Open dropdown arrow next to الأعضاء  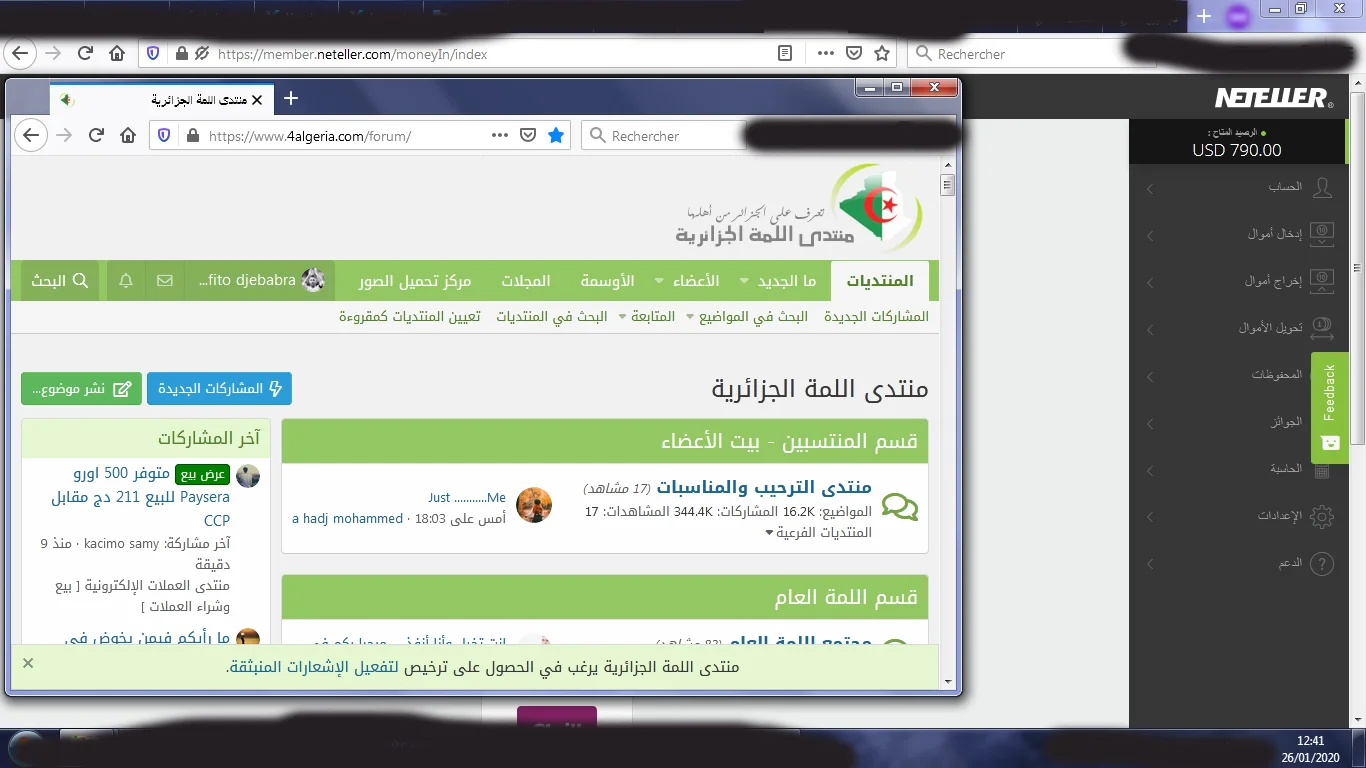coord(659,282)
